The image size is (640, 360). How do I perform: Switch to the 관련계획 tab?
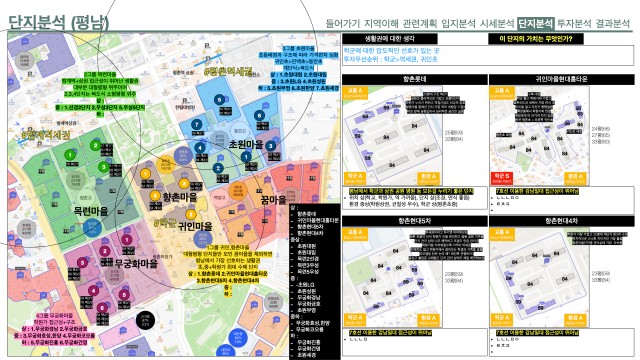pos(419,23)
